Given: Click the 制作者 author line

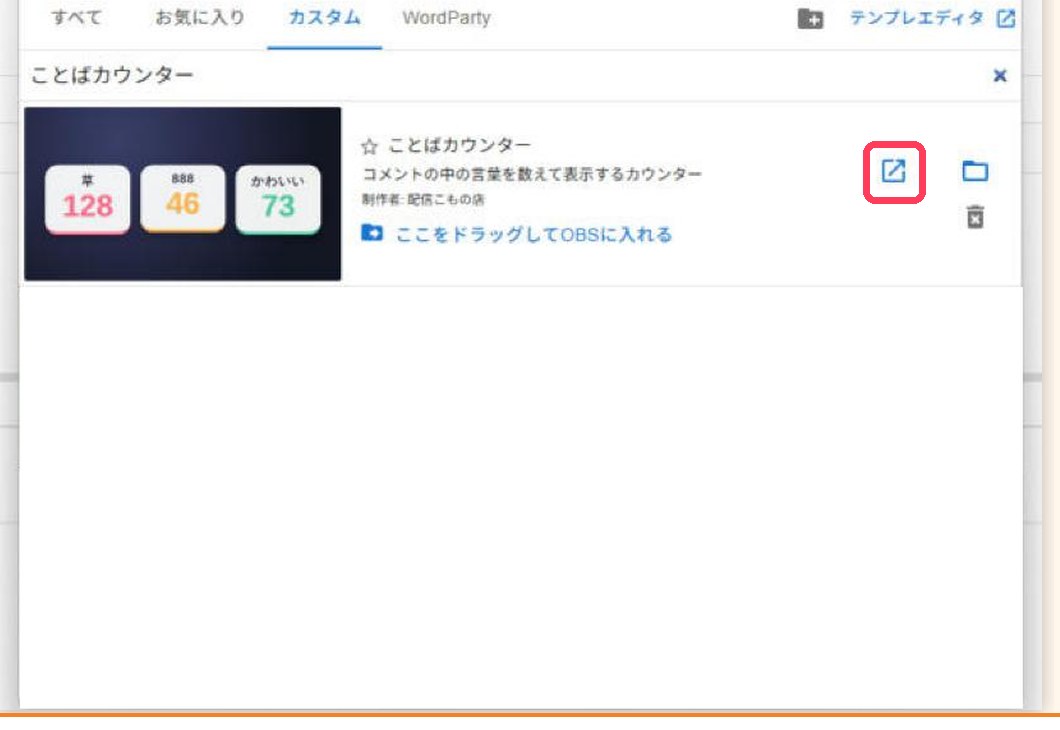Looking at the screenshot, I should tap(423, 199).
